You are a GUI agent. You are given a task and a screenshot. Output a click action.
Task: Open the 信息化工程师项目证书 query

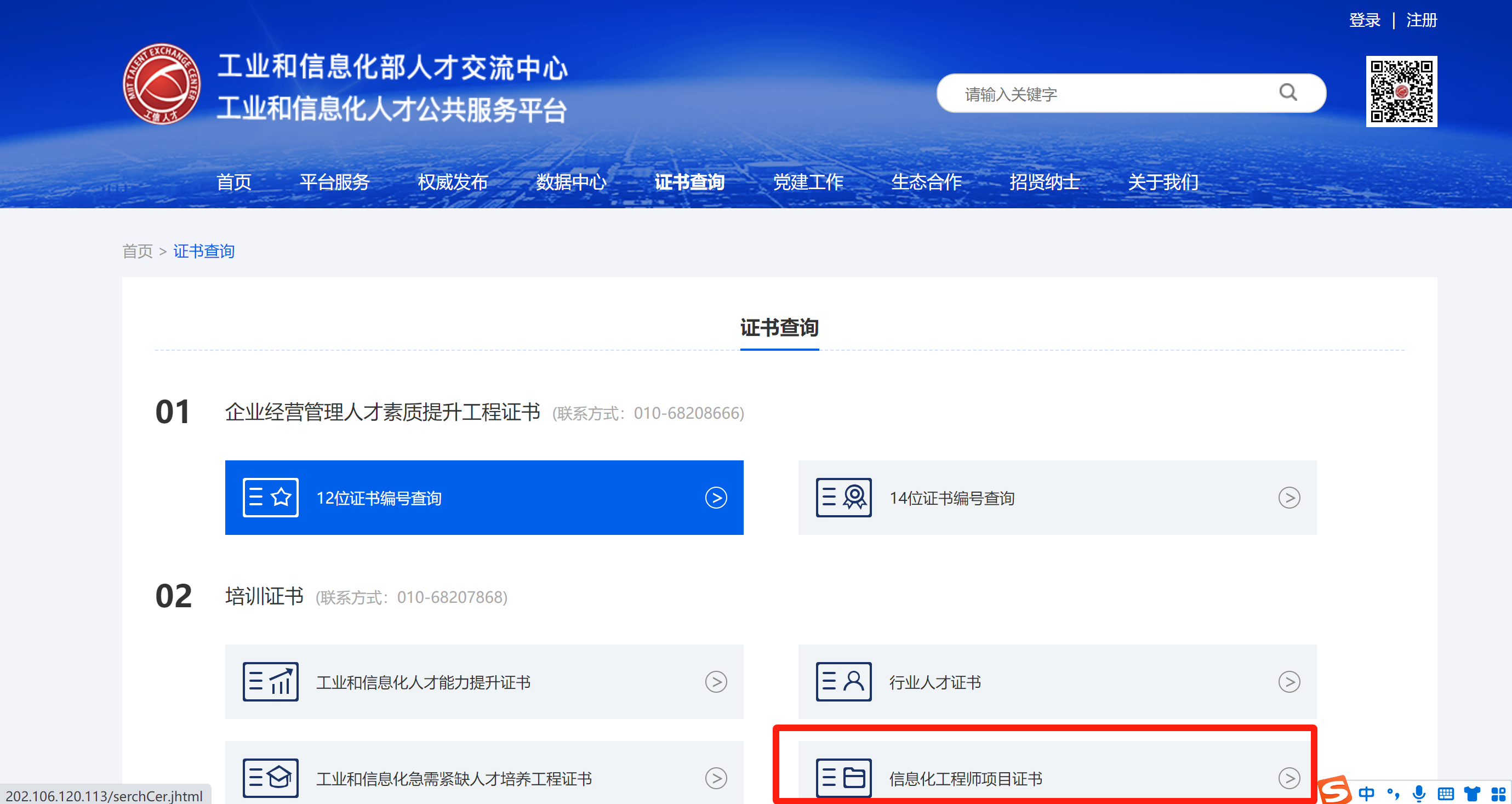[x=1057, y=772]
